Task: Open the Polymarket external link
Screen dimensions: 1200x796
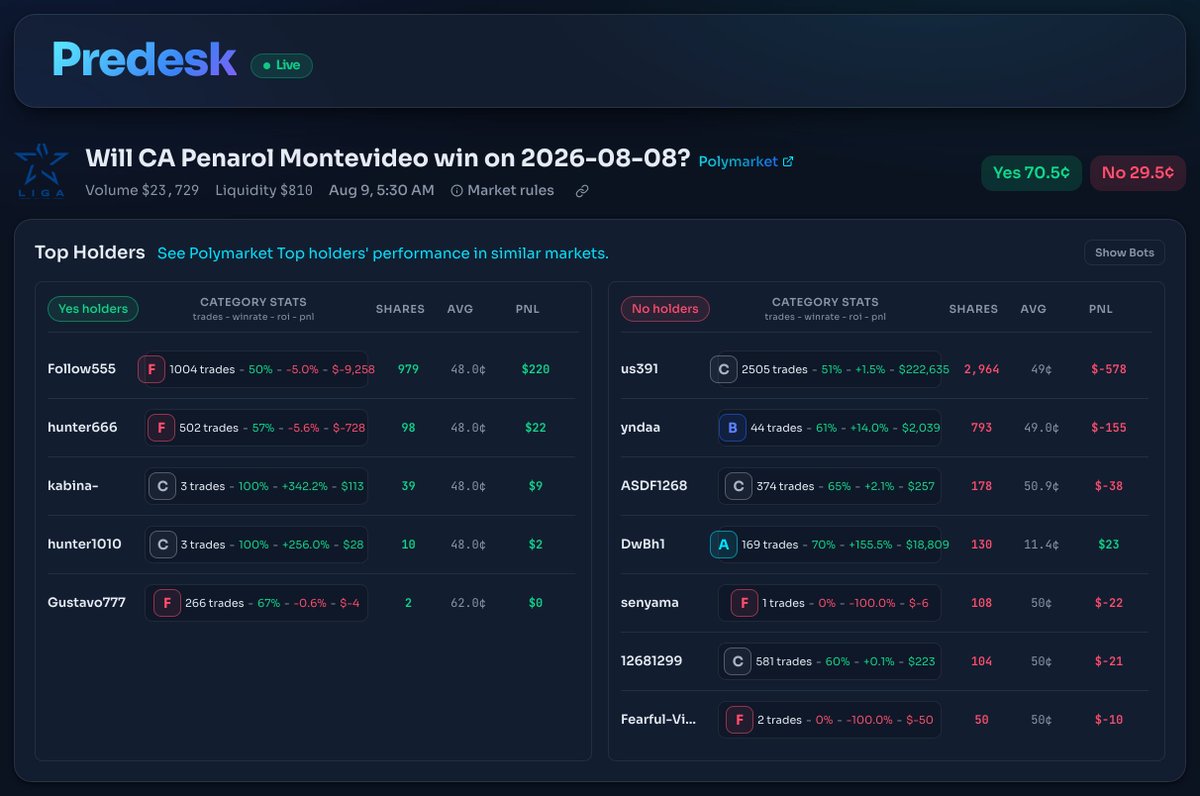Action: coord(745,161)
